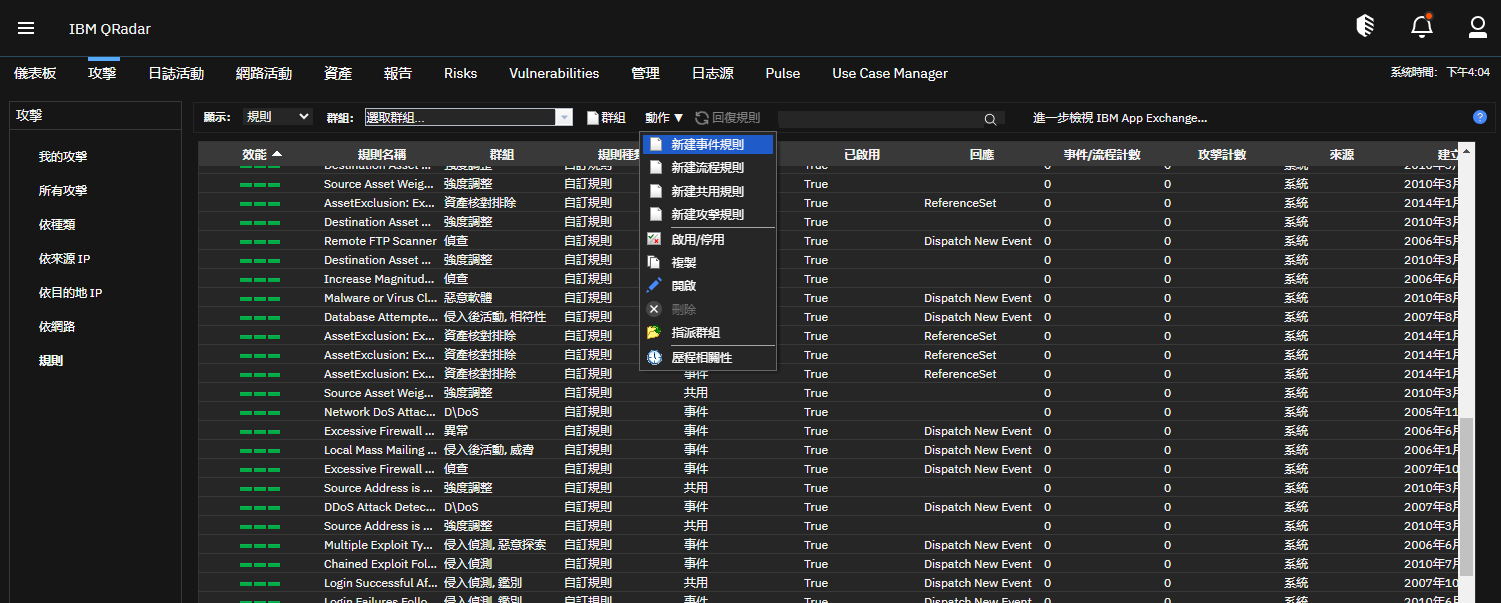
Task: Choose 新建事件規則 from the menu
Action: coord(708,144)
